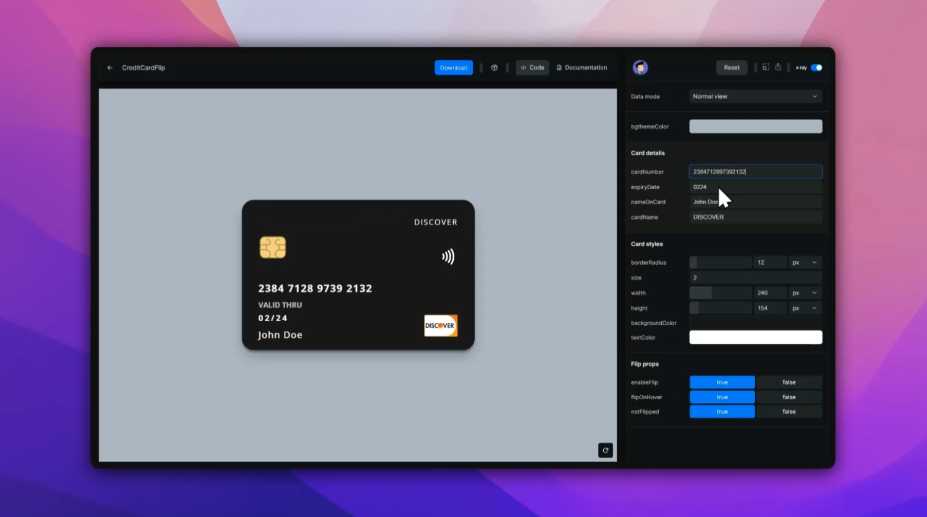Open the dark backgroundColor swatch
This screenshot has height=517, width=927.
[756, 323]
